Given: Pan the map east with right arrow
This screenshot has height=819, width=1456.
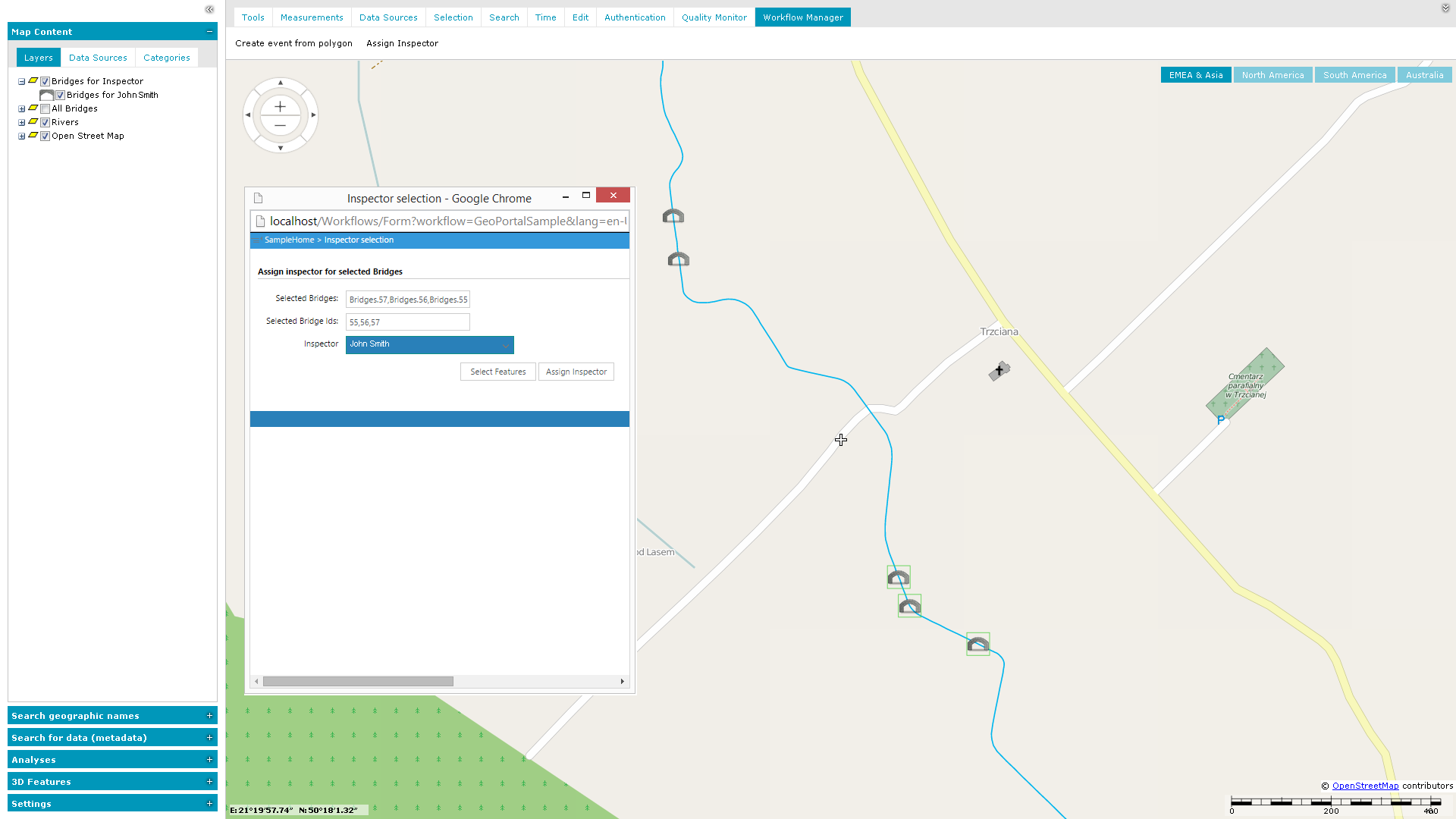Looking at the screenshot, I should pos(314,115).
